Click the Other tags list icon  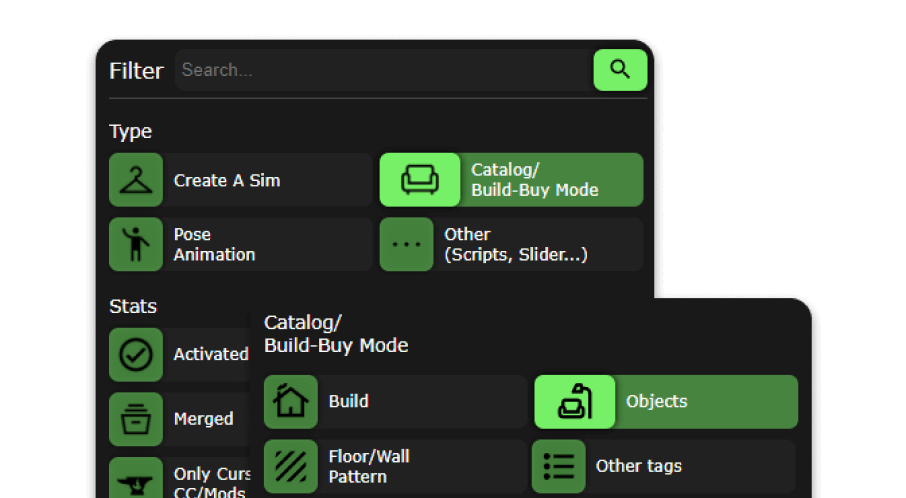(558, 466)
